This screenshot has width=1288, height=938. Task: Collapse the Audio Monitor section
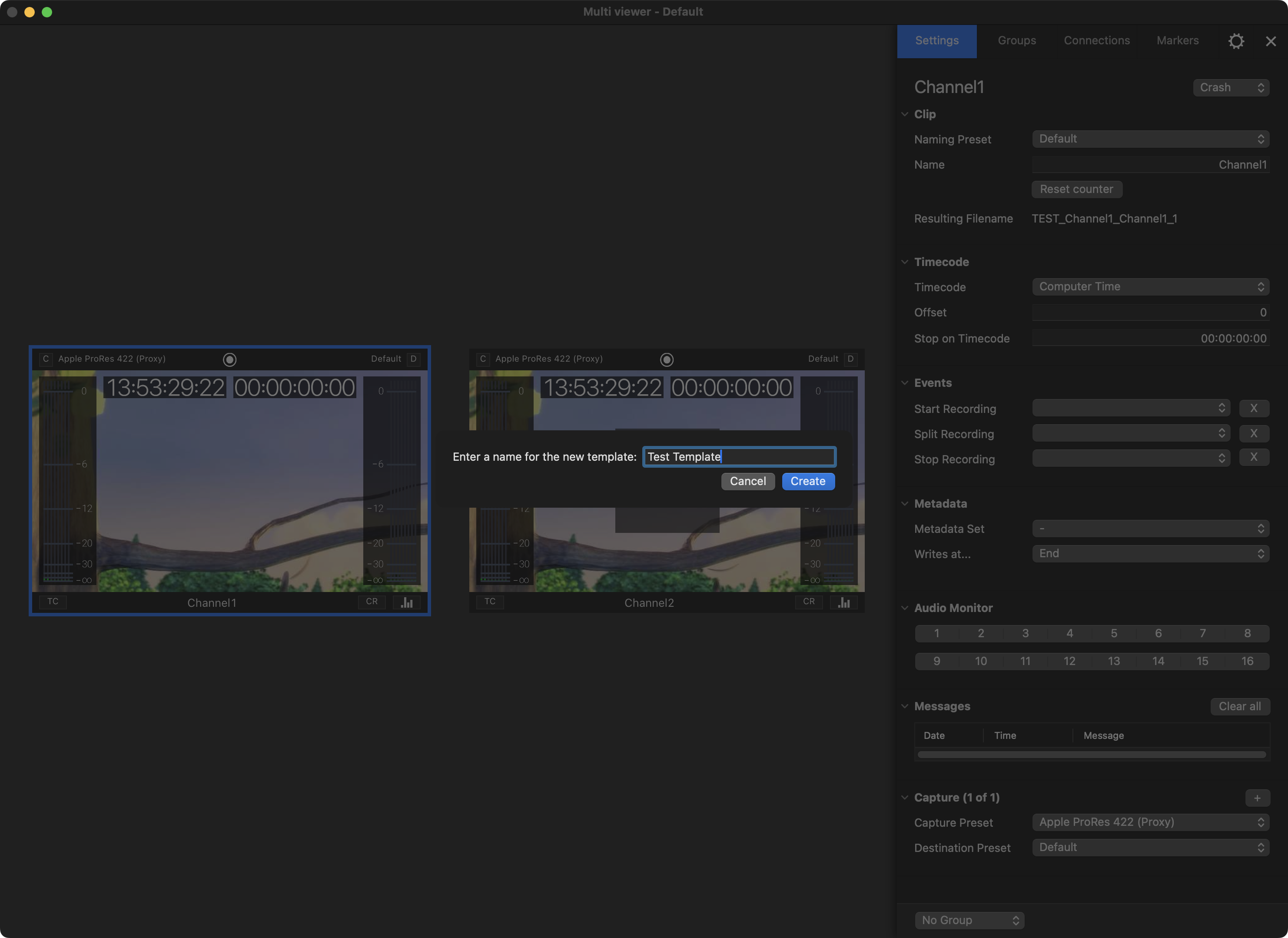pyautogui.click(x=905, y=608)
